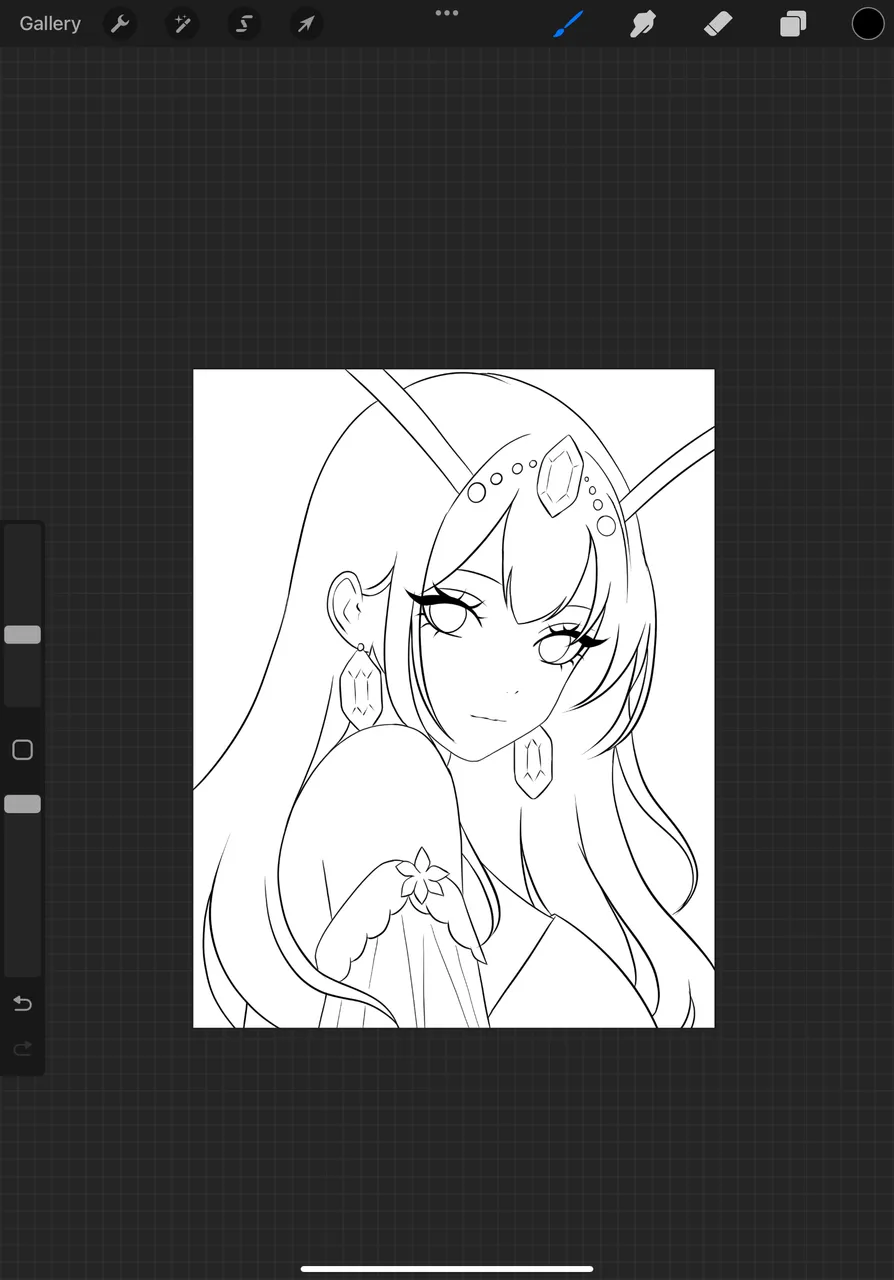Screen dimensions: 894x1280
Task: Click the brush size slider handle
Action: [22, 634]
